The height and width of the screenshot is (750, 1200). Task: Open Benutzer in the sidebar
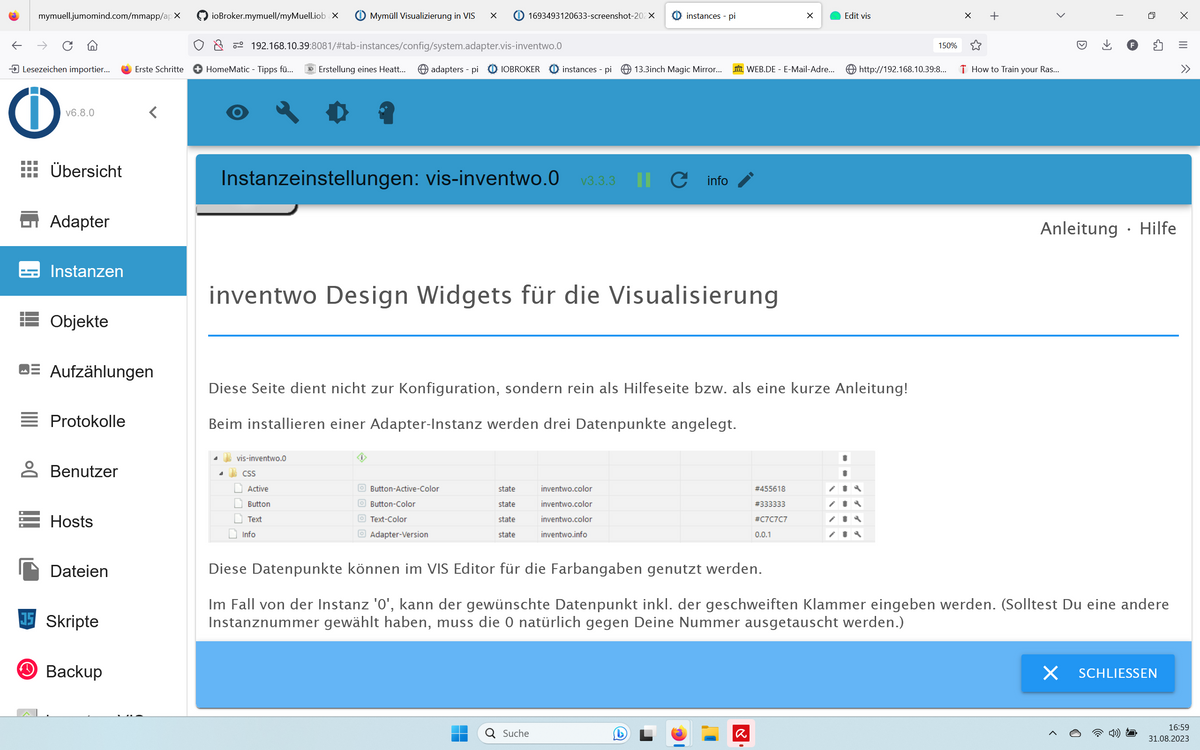click(93, 471)
